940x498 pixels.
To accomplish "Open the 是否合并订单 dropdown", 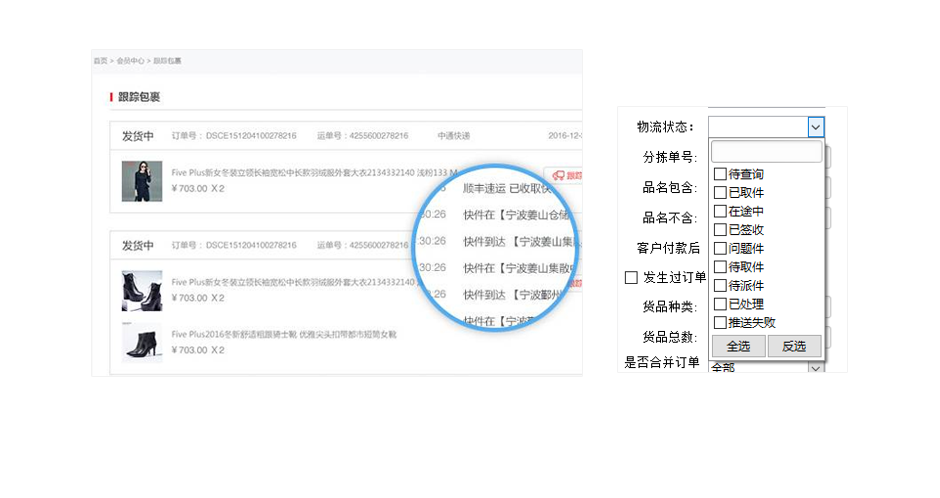I will 816,367.
